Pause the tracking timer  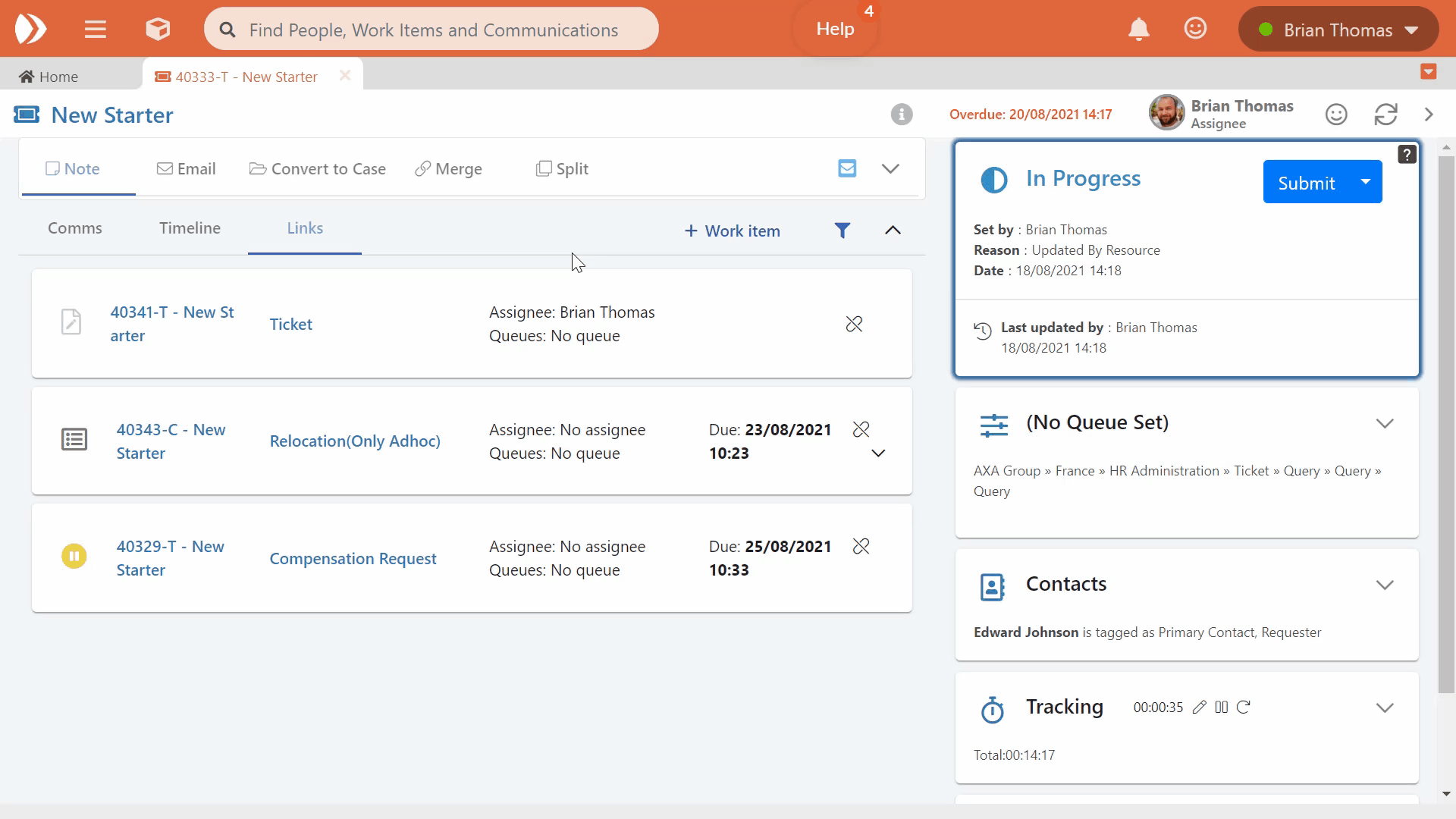click(x=1221, y=708)
